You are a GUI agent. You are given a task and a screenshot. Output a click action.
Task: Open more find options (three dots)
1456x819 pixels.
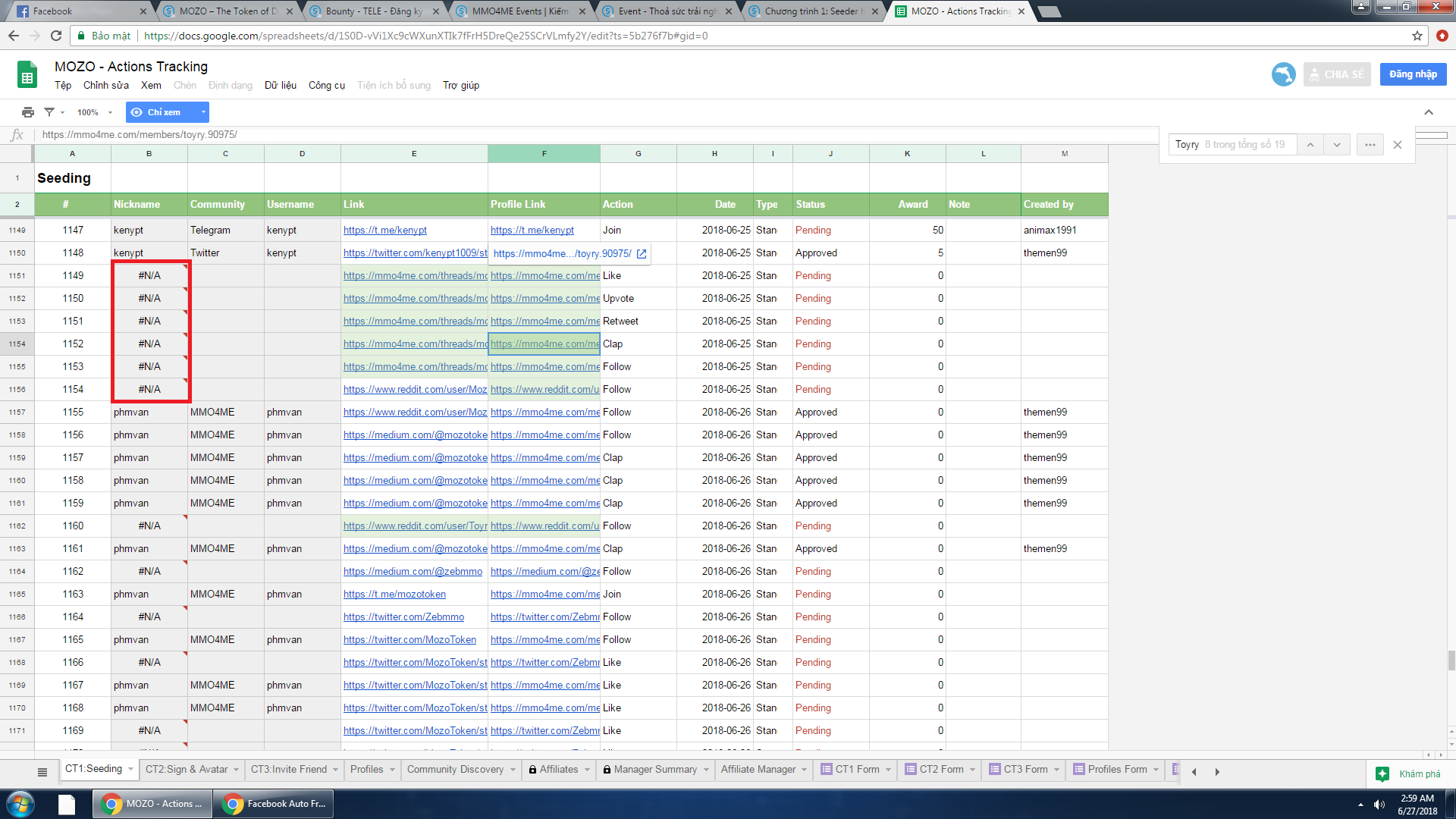pos(1370,145)
